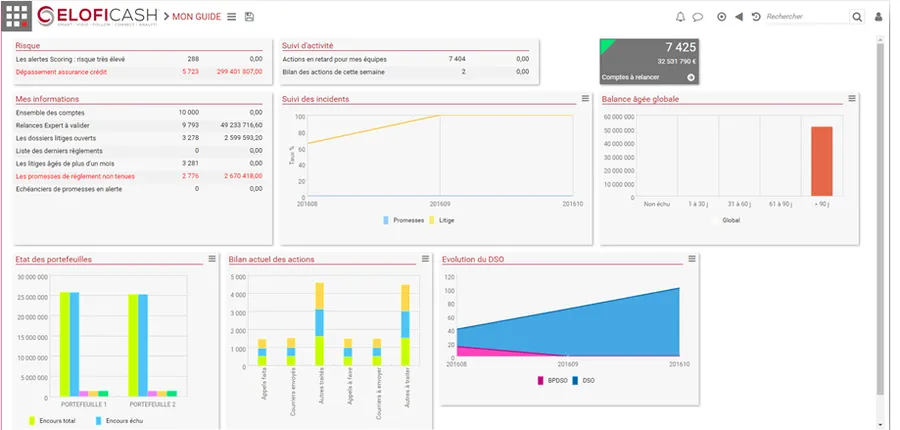Click the user profile icon
This screenshot has width=900, height=430.
click(x=878, y=17)
